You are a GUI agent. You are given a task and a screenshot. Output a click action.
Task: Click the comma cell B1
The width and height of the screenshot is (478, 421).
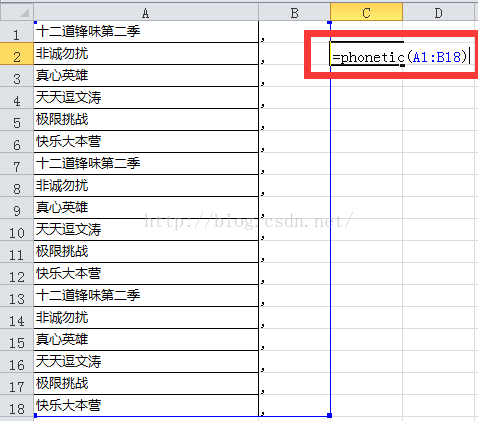[x=294, y=32]
